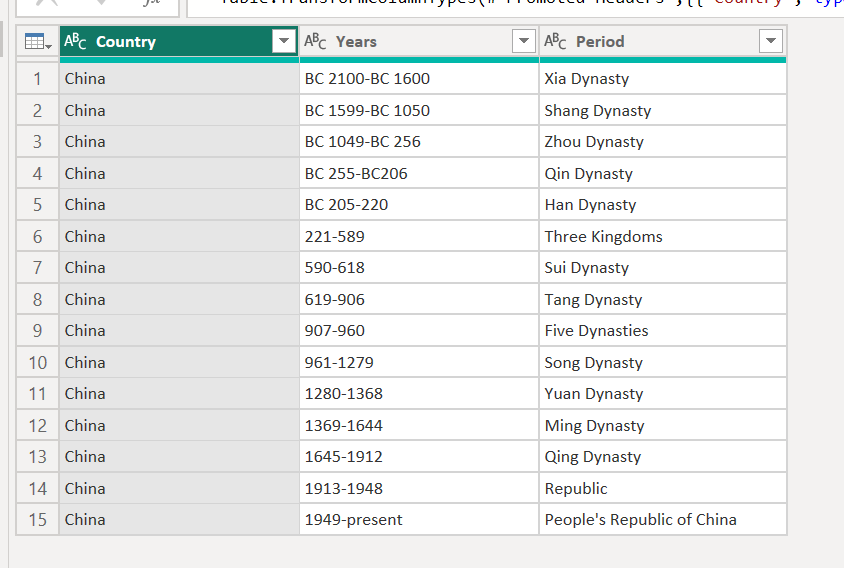Screen dimensions: 844x568
Task: Click the Shang Dynasty cell
Action: [x=663, y=110]
